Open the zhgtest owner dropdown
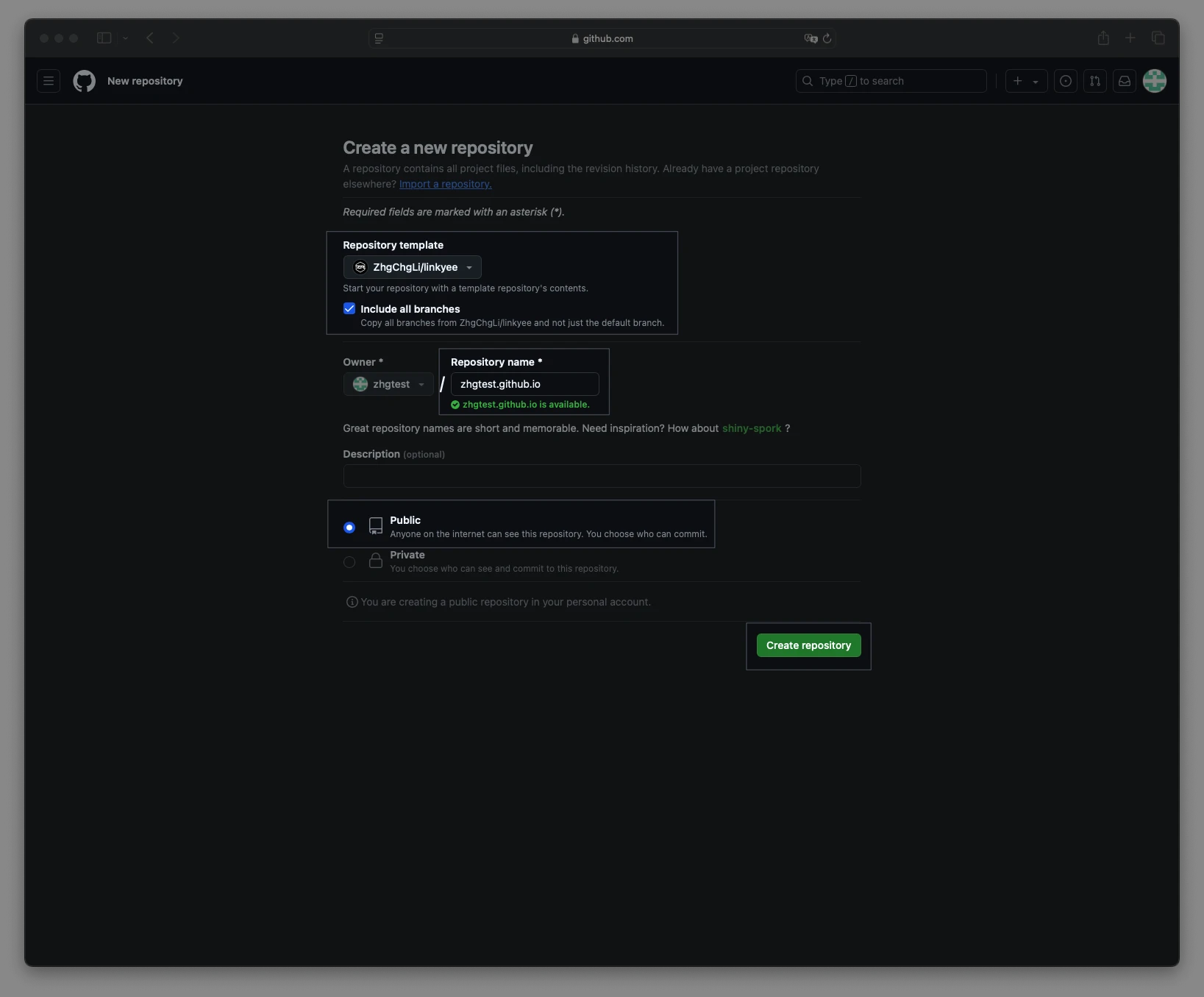 pos(388,384)
